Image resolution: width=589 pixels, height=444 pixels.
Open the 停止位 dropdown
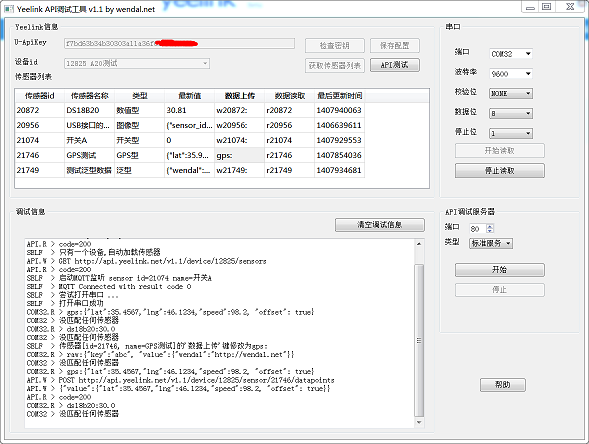tap(510, 133)
